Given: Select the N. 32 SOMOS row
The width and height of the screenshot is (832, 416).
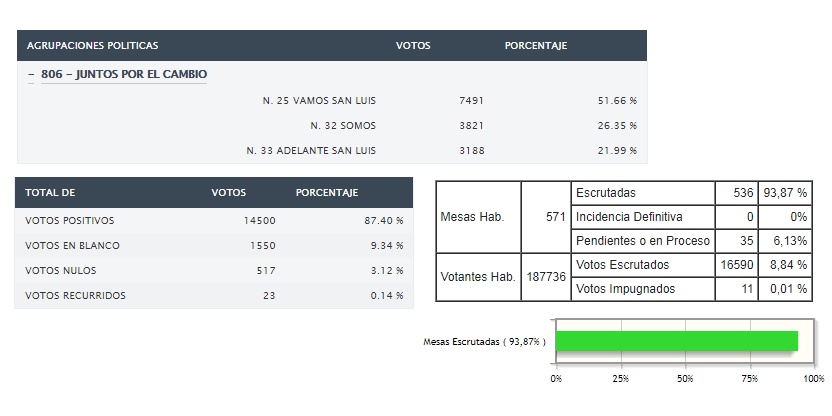Looking at the screenshot, I should pyautogui.click(x=332, y=126).
